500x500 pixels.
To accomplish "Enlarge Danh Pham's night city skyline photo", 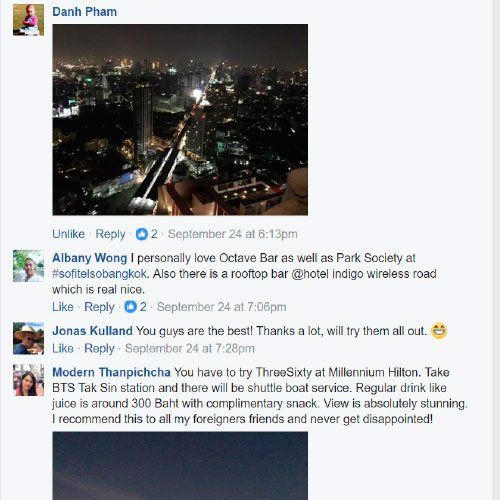I will 180,120.
